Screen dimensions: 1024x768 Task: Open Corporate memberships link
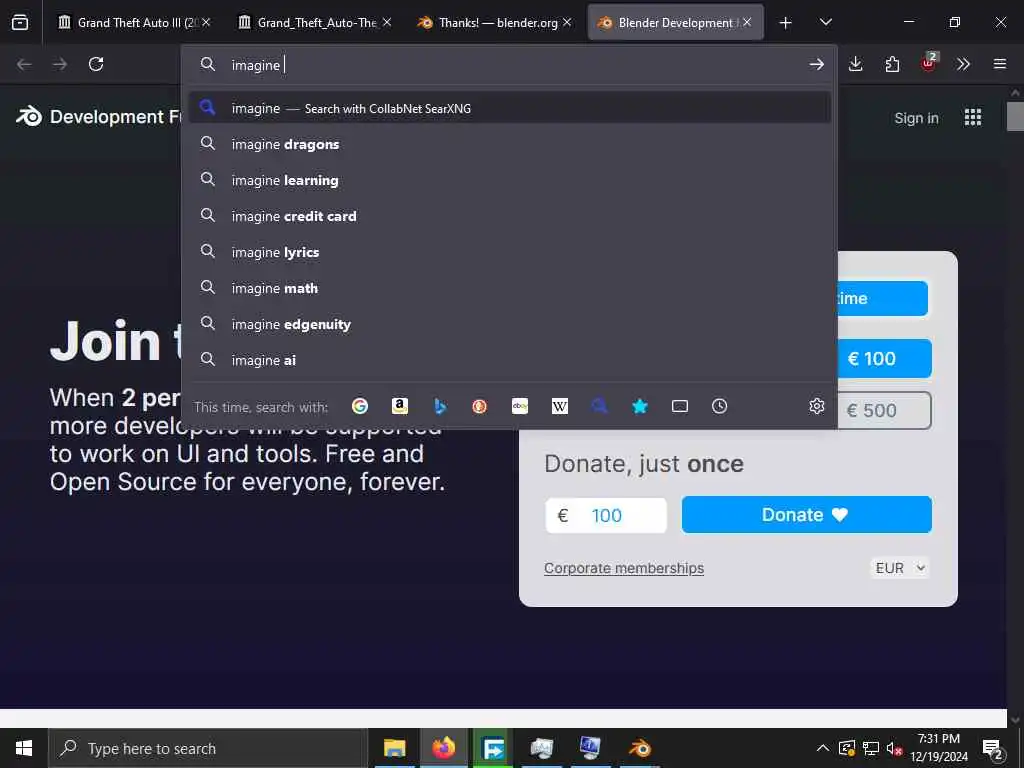pyautogui.click(x=624, y=568)
